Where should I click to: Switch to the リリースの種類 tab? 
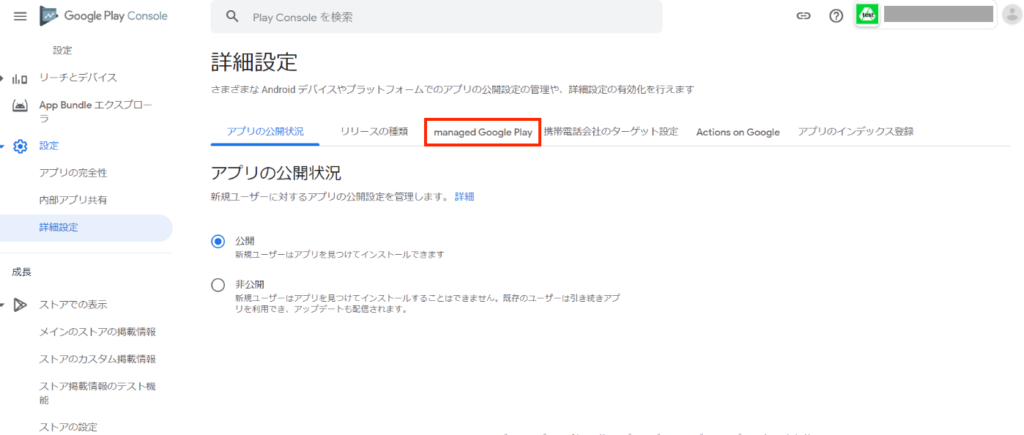[373, 132]
